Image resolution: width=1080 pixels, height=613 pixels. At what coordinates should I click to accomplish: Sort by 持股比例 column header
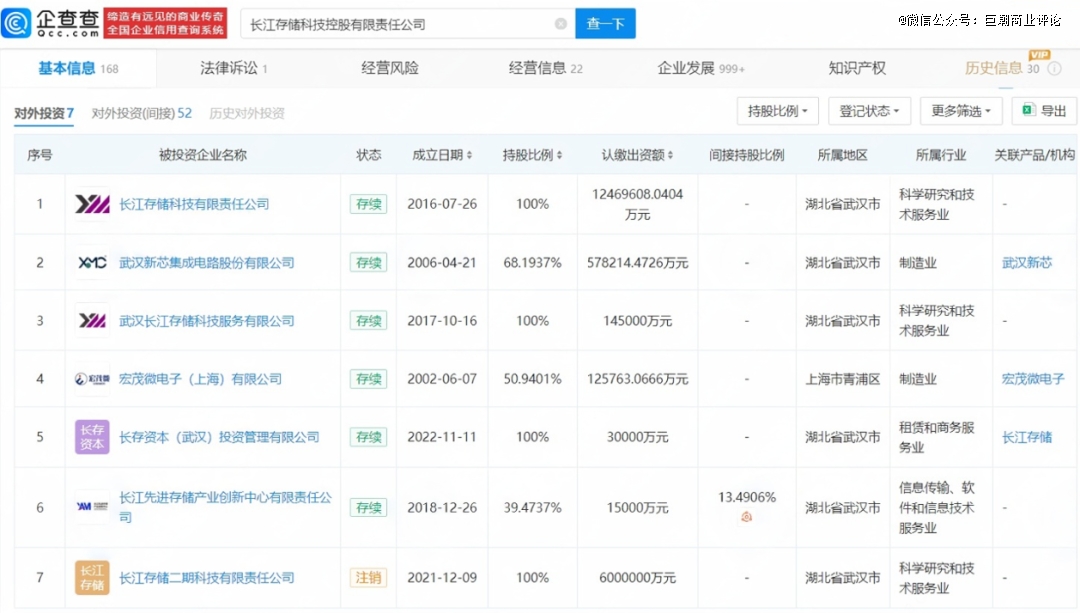(532, 155)
